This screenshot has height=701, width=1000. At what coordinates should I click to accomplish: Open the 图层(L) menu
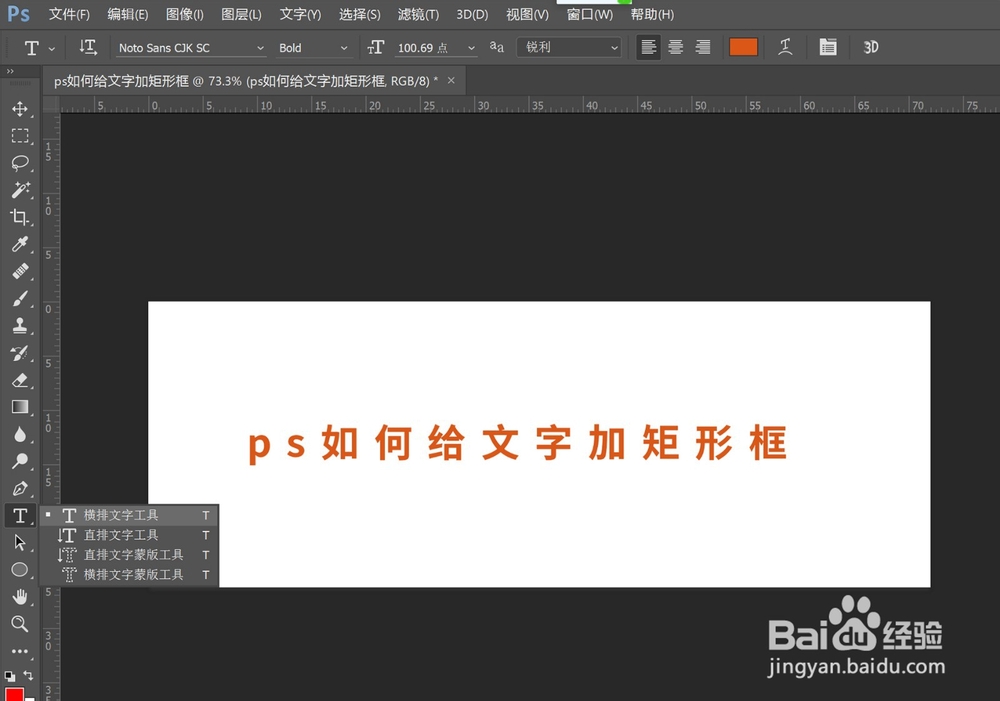(x=241, y=14)
